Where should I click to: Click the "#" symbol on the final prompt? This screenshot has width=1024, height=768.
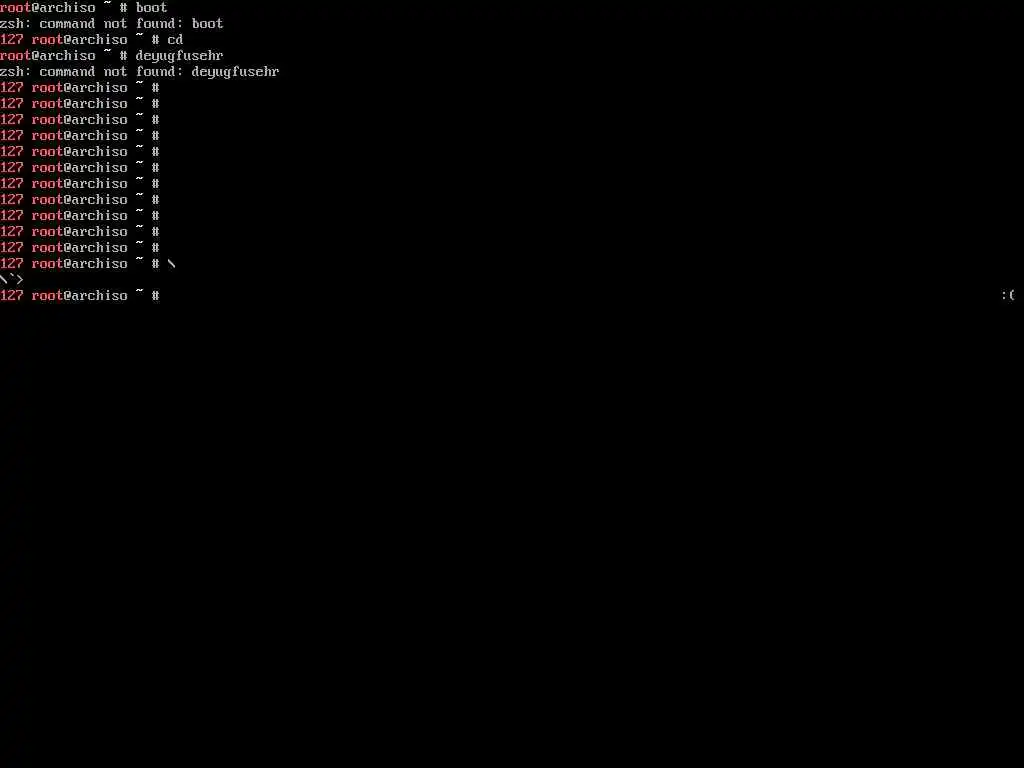coord(155,296)
